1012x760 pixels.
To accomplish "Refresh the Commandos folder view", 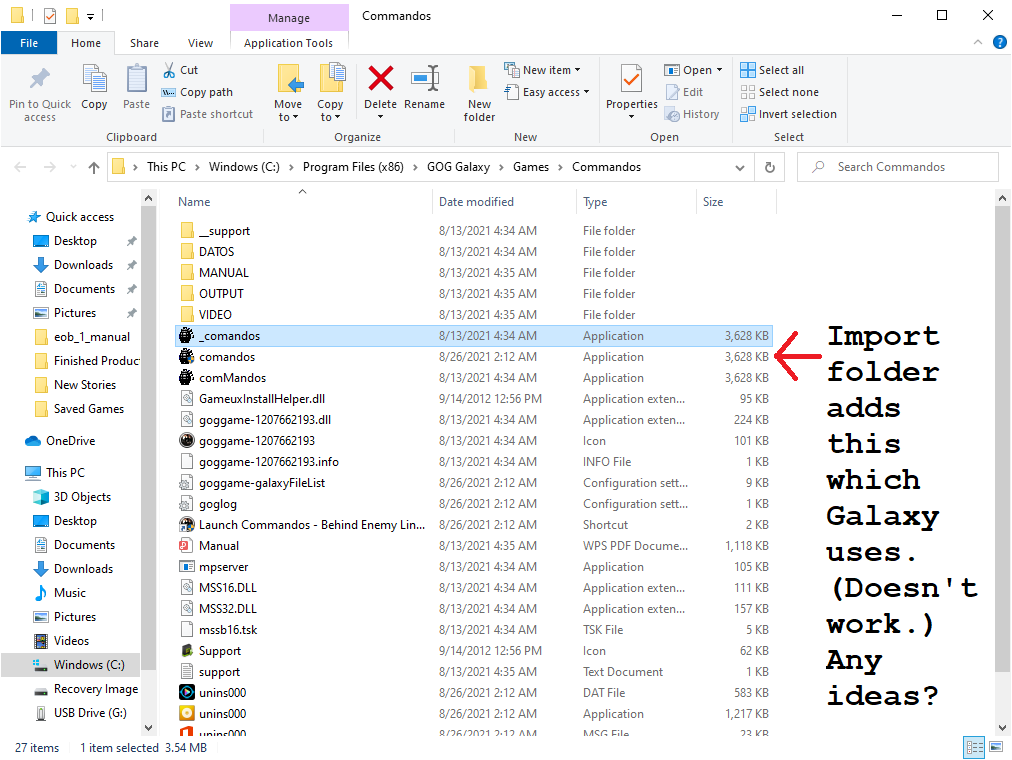I will [769, 167].
